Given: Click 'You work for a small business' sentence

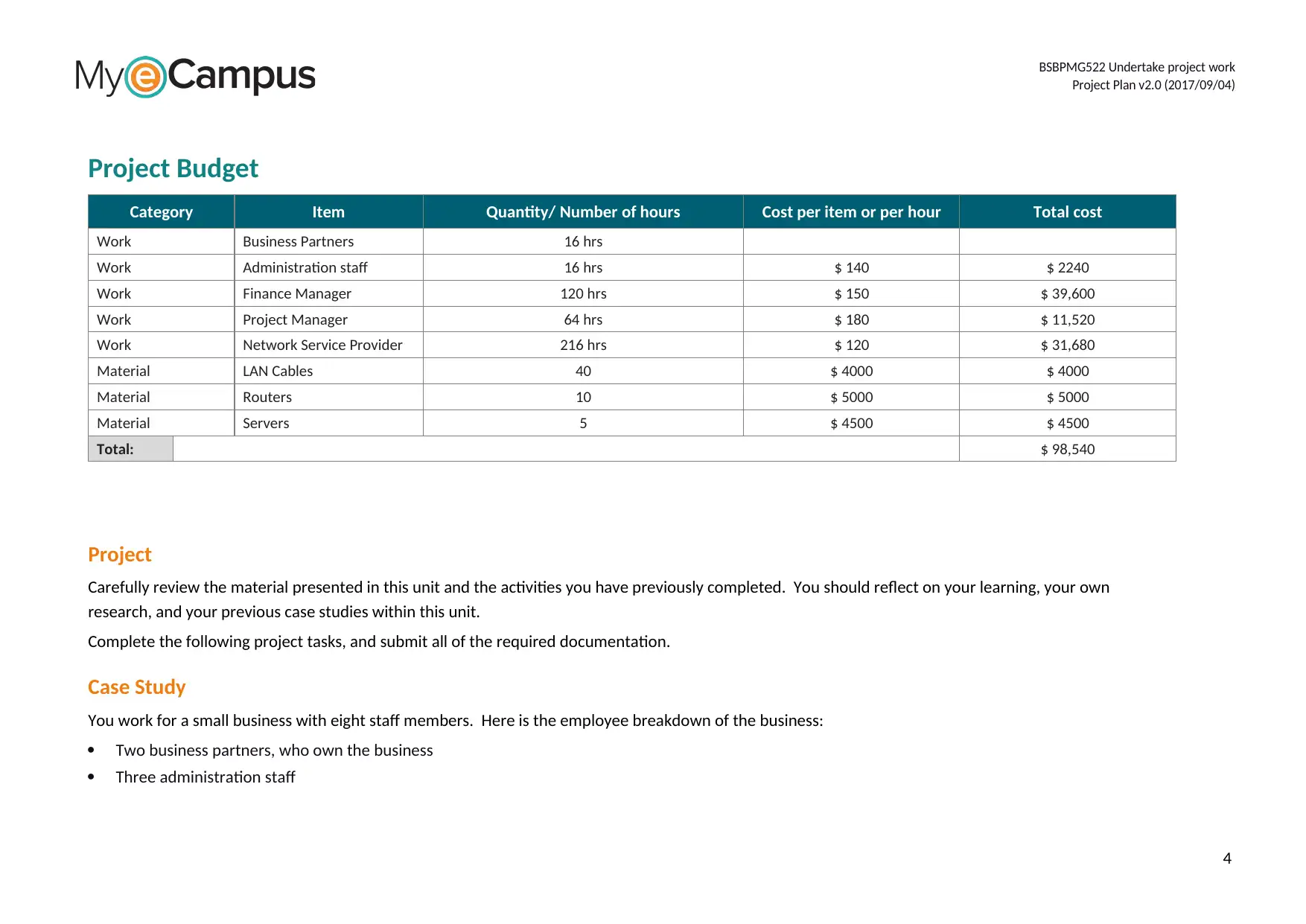Looking at the screenshot, I should [456, 721].
